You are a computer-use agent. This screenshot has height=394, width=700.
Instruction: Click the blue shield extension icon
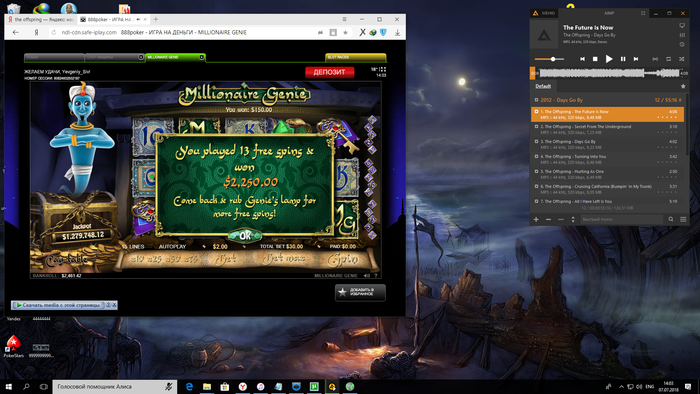(383, 33)
